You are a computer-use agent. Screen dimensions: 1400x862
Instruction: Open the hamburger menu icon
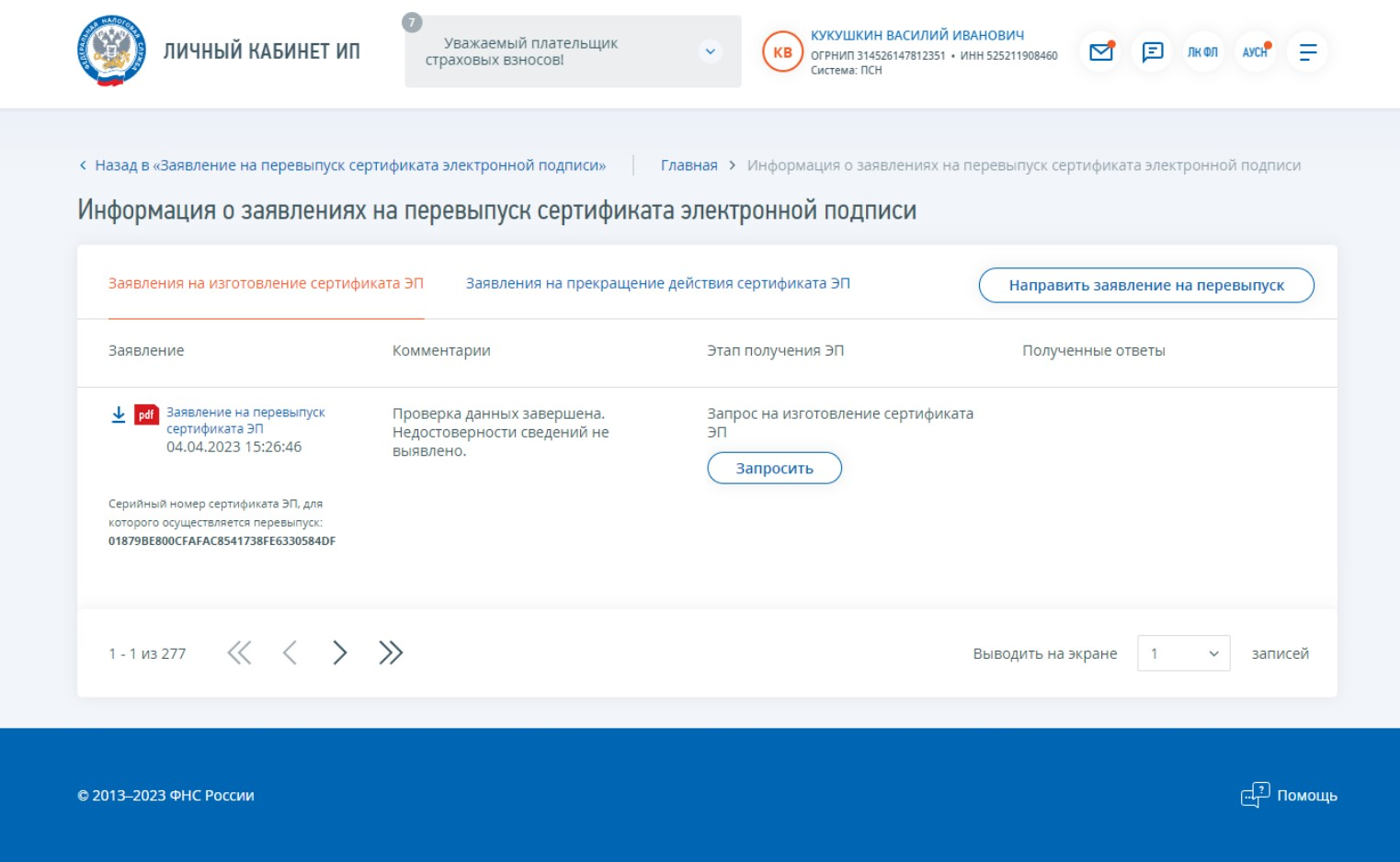pos(1307,52)
